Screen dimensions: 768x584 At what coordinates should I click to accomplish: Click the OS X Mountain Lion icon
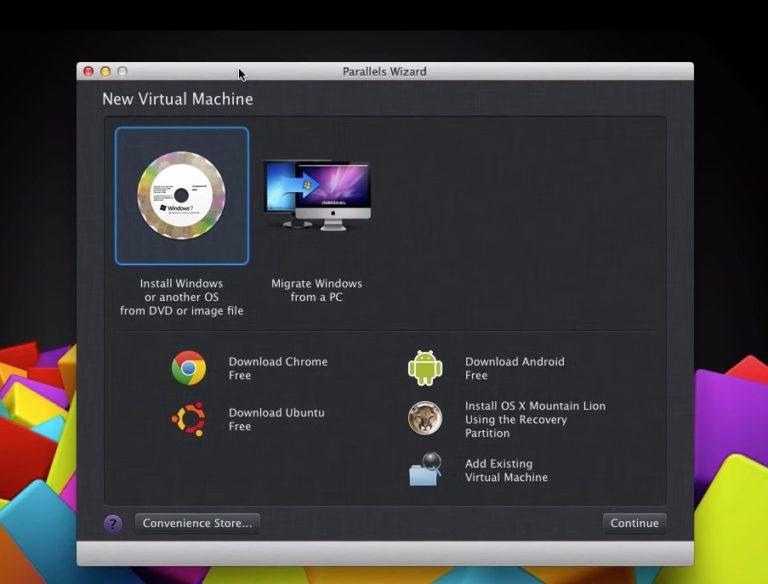[425, 418]
